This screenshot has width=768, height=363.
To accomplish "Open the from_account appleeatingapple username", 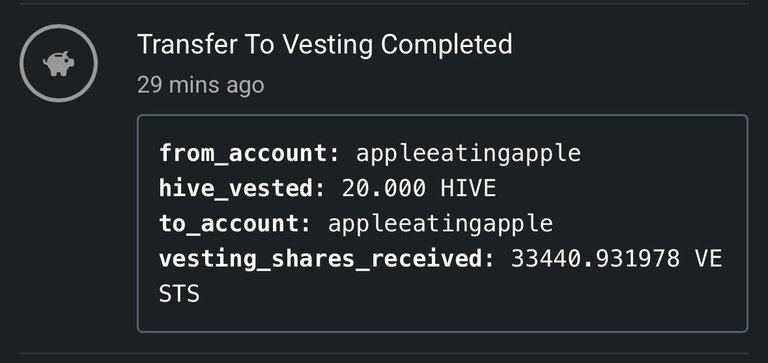I will tap(468, 154).
